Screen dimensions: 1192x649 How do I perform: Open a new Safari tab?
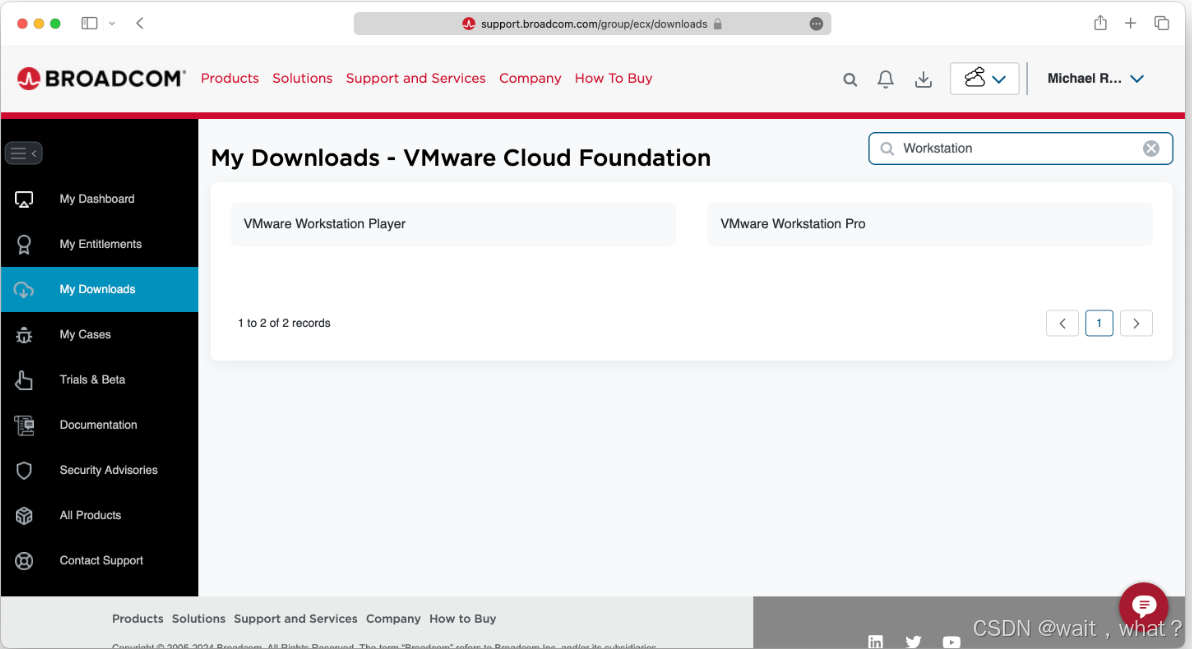[x=1130, y=24]
